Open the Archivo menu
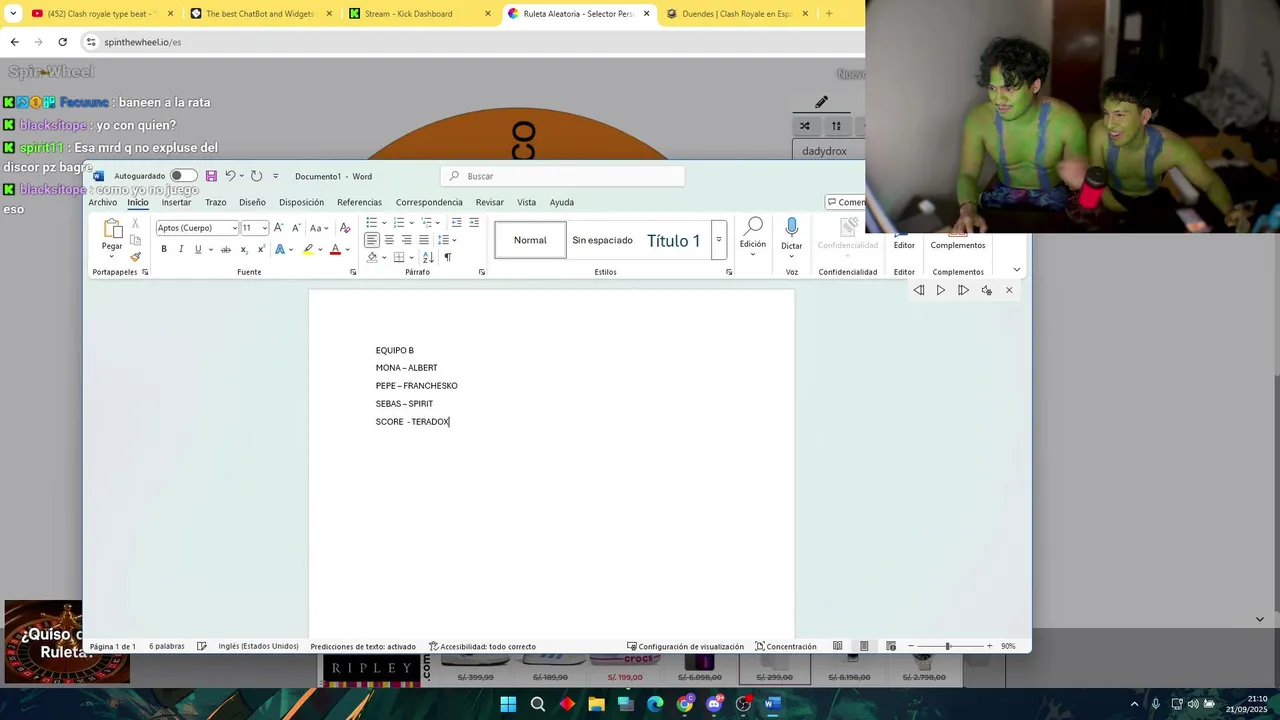 pyautogui.click(x=102, y=202)
